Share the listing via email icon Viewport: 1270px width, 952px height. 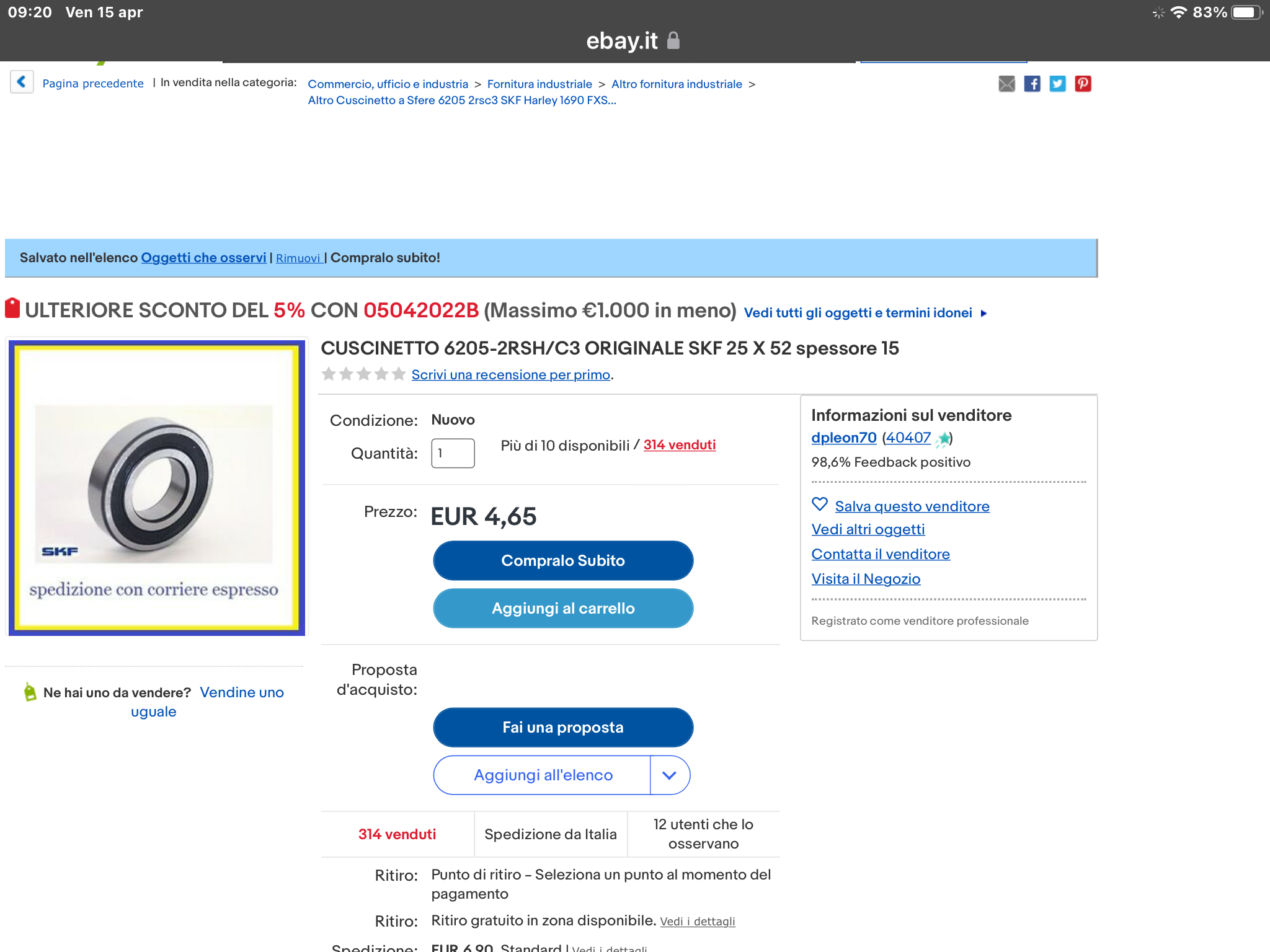[1006, 84]
